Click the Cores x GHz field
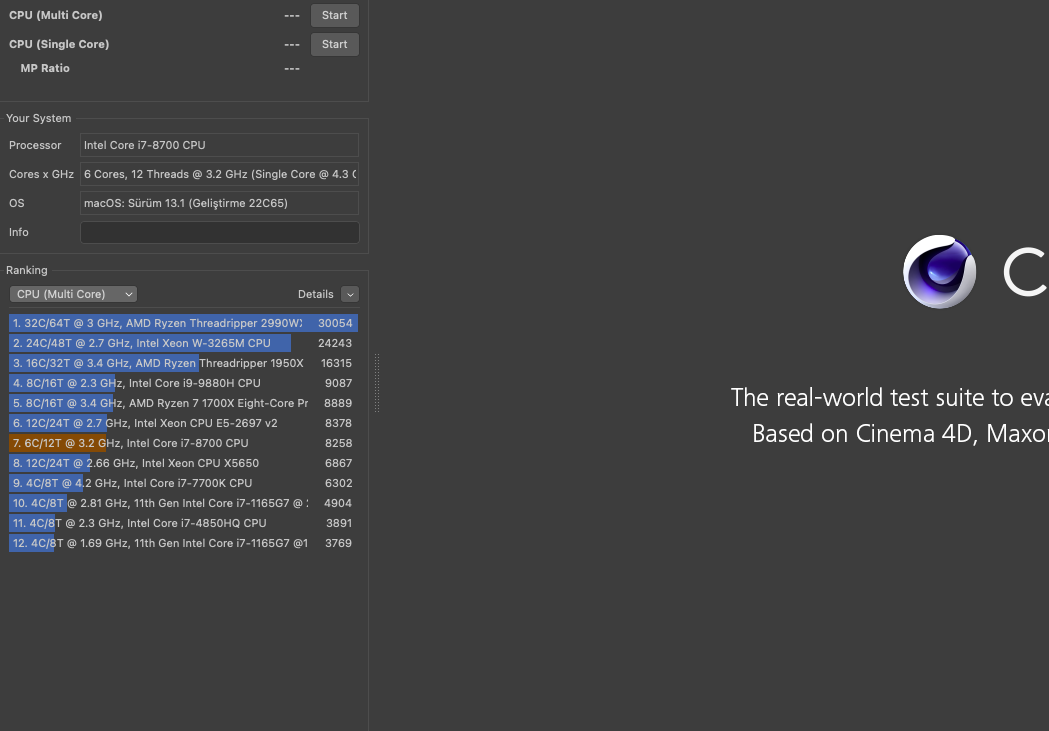Image resolution: width=1049 pixels, height=731 pixels. (x=219, y=174)
